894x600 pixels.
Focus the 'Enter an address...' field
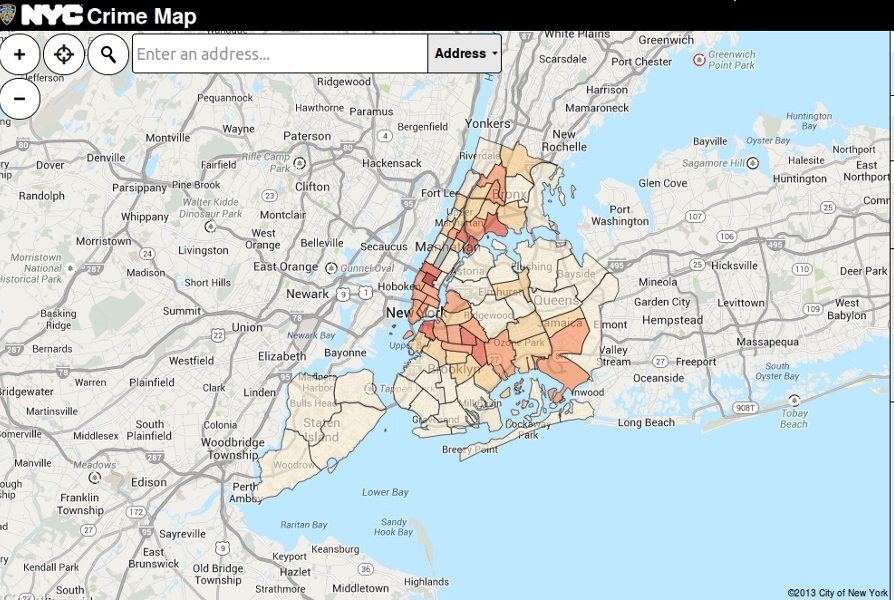pos(280,54)
